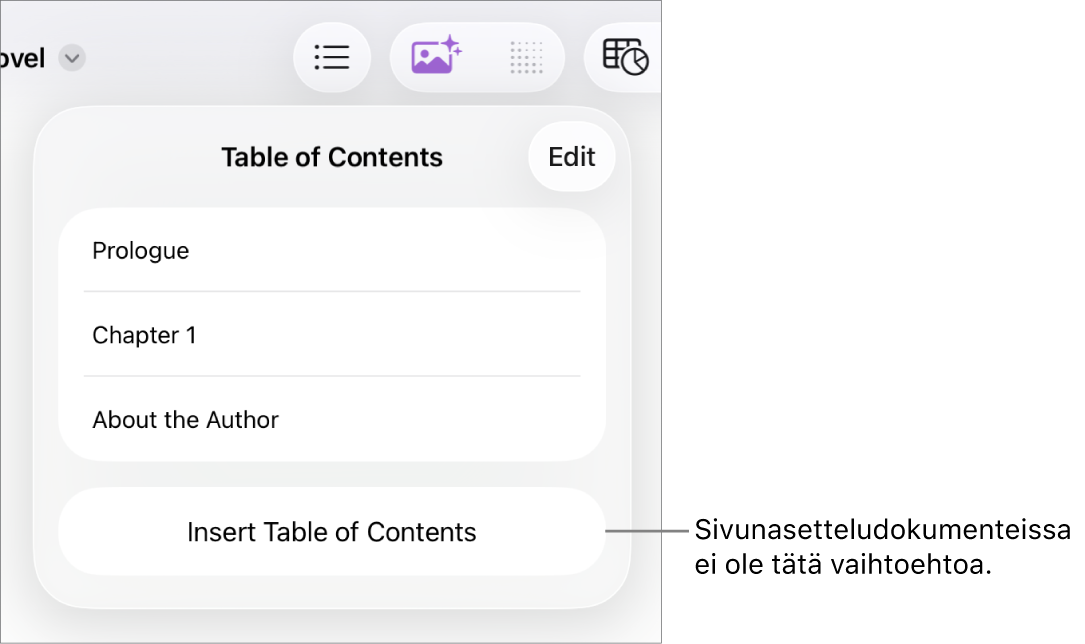
Task: Expand the document title chevron
Action: click(71, 59)
